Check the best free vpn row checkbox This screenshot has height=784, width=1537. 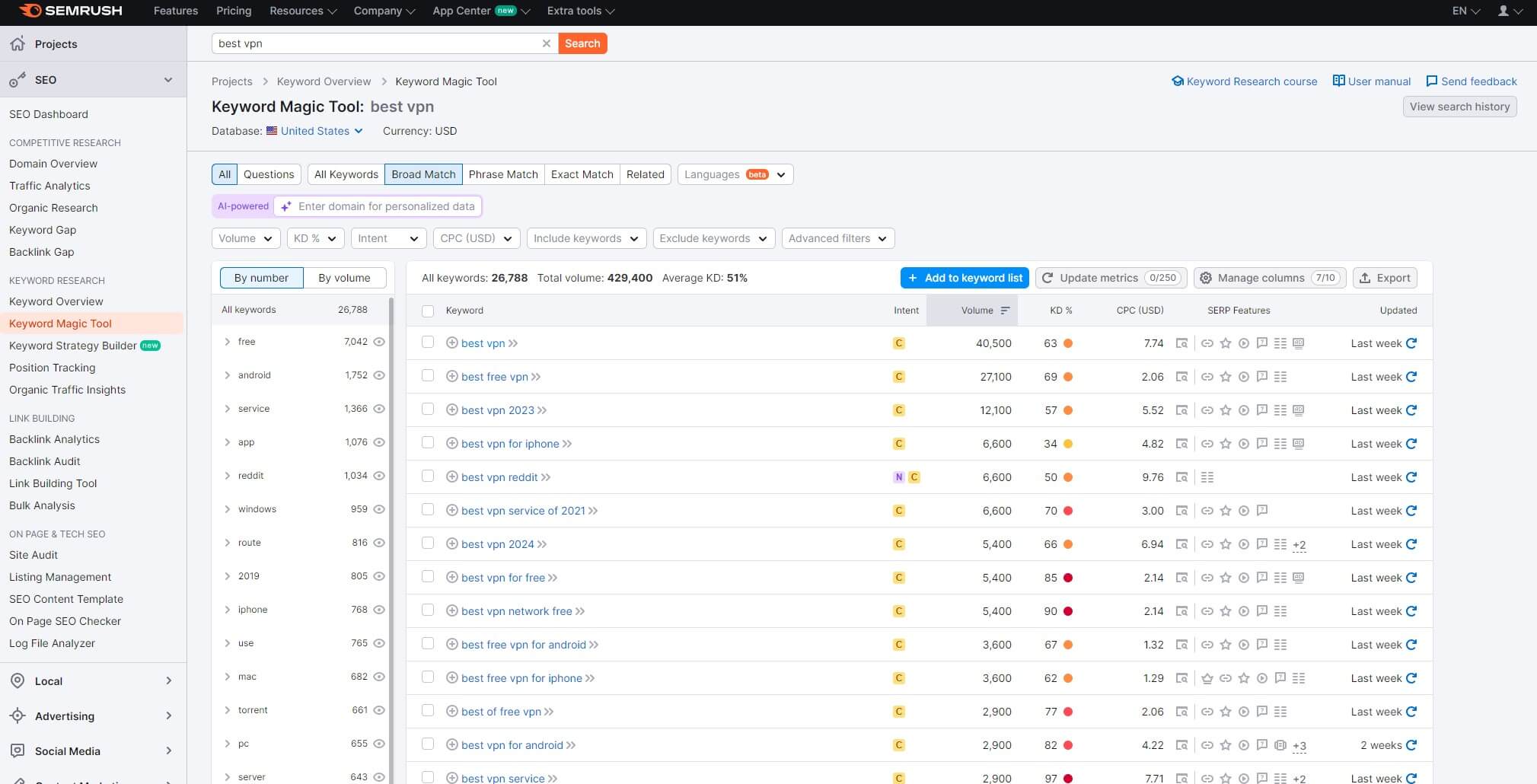click(x=428, y=376)
